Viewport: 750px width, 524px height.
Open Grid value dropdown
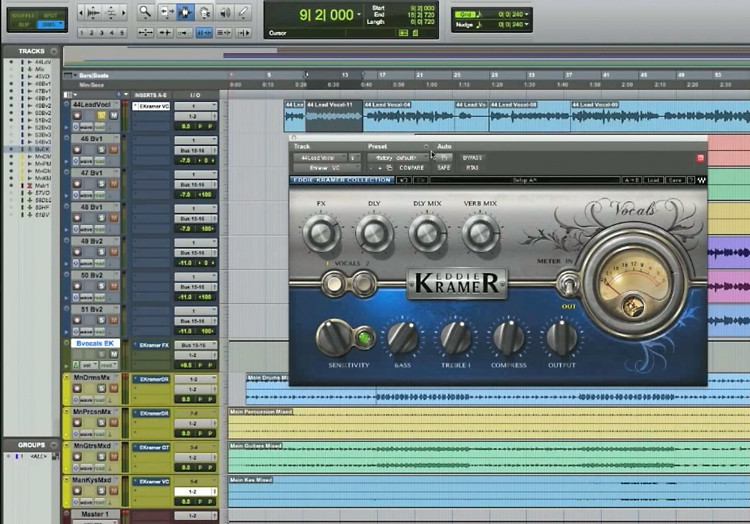pyautogui.click(x=527, y=14)
